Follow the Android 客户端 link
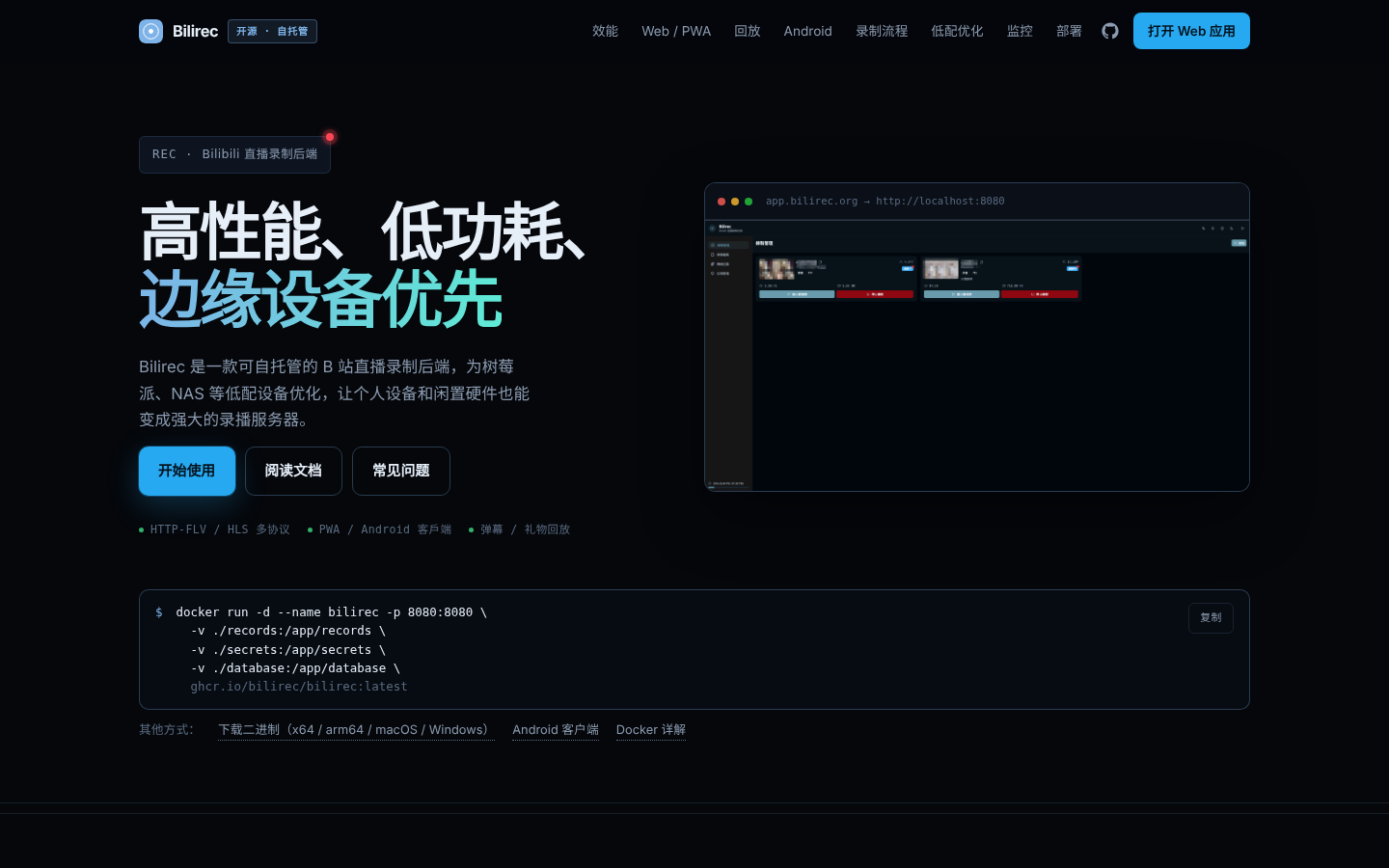The image size is (1389, 868). (556, 730)
